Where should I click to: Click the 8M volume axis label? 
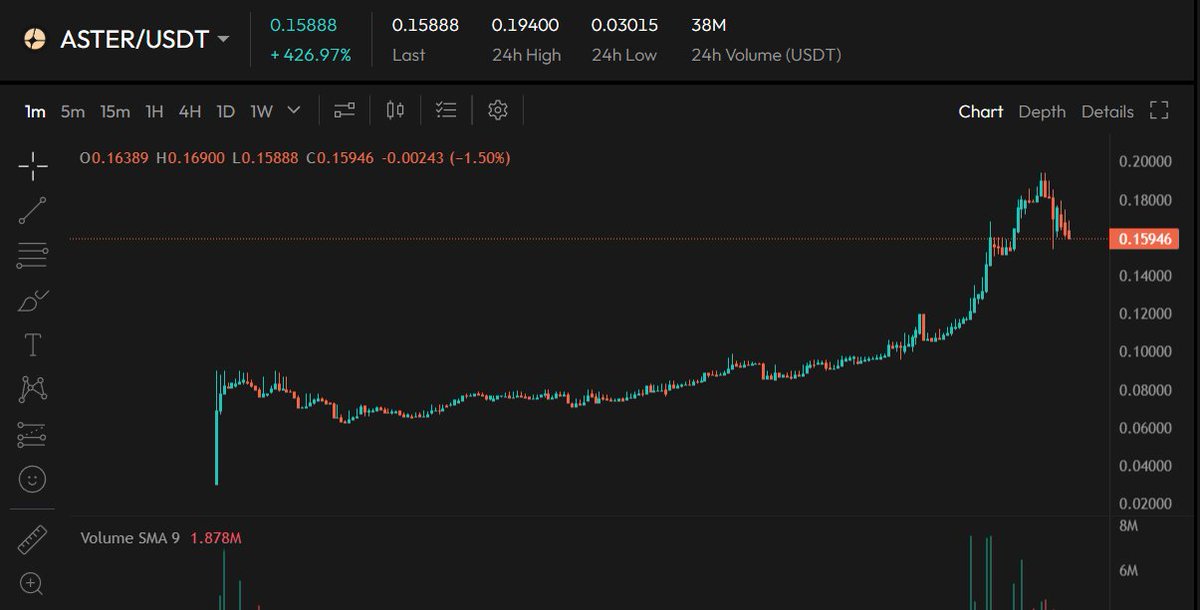tap(1130, 525)
